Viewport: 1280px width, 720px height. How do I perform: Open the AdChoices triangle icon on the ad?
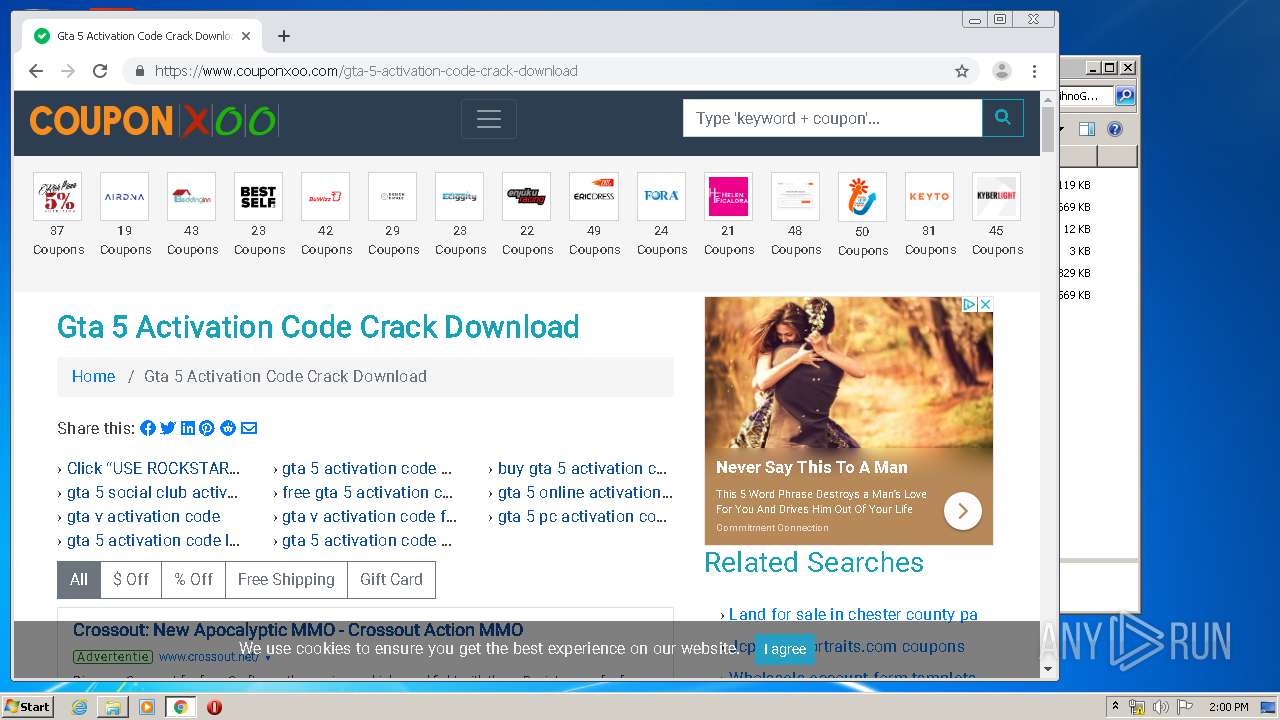coord(970,304)
